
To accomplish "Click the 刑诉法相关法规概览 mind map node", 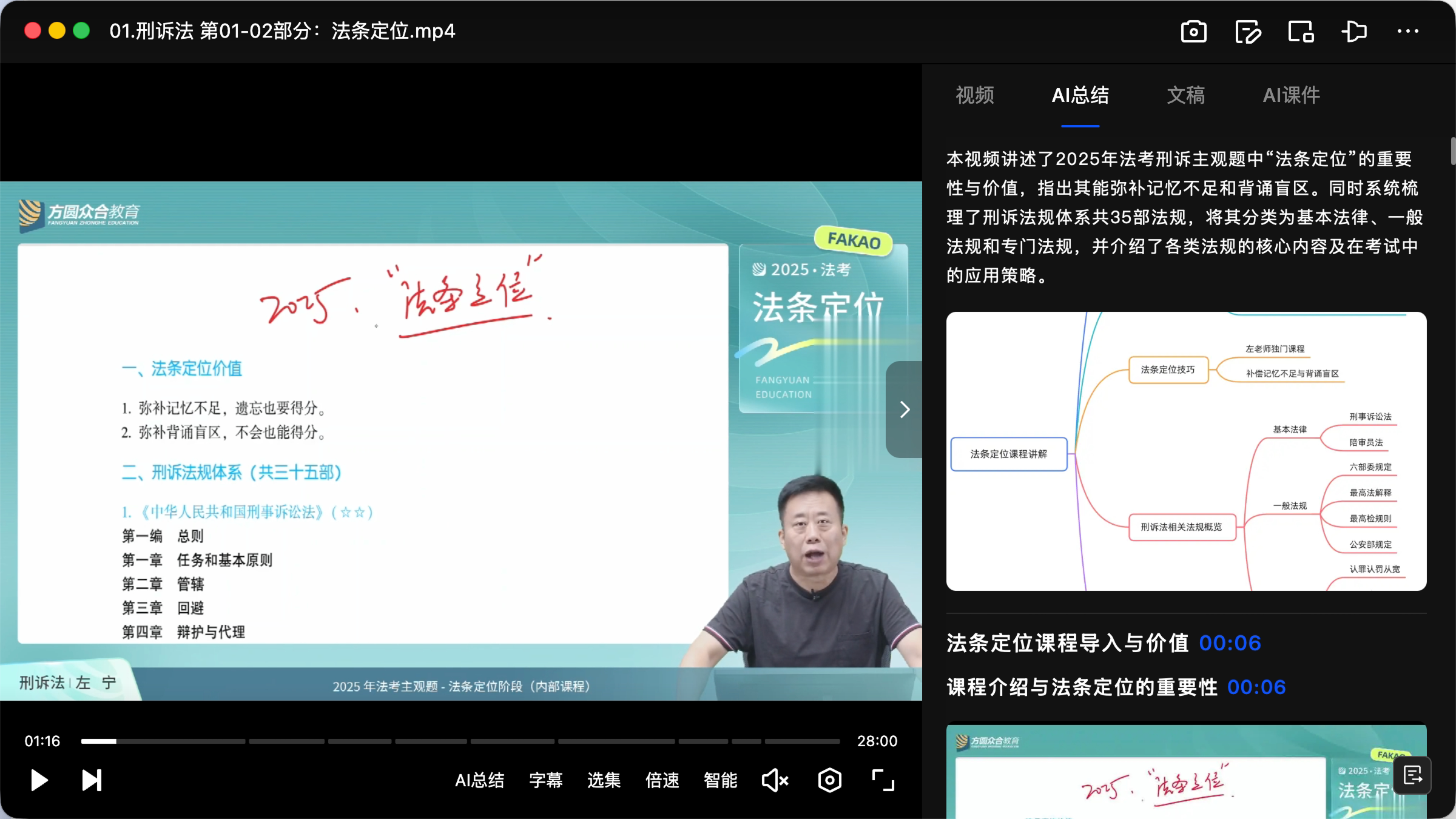I will [1181, 527].
